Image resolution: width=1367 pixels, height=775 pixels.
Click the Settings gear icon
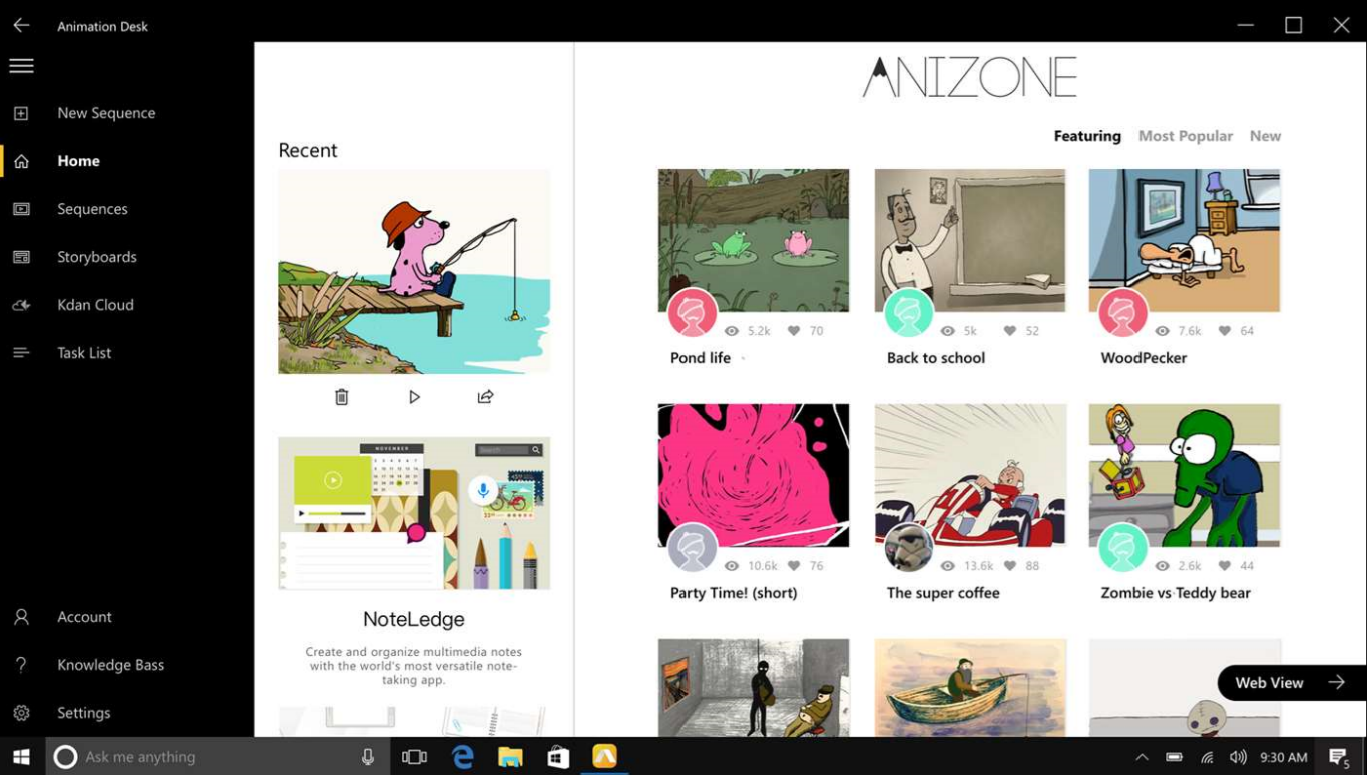click(21, 713)
